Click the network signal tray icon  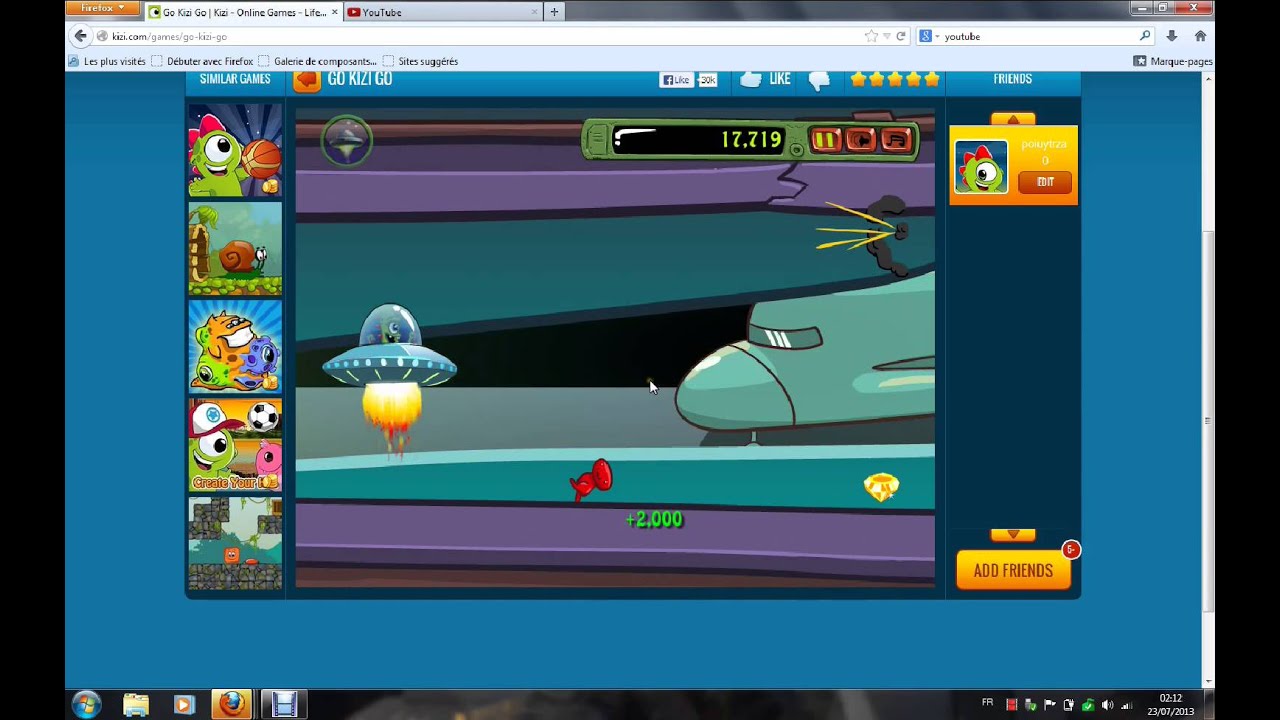(1127, 705)
